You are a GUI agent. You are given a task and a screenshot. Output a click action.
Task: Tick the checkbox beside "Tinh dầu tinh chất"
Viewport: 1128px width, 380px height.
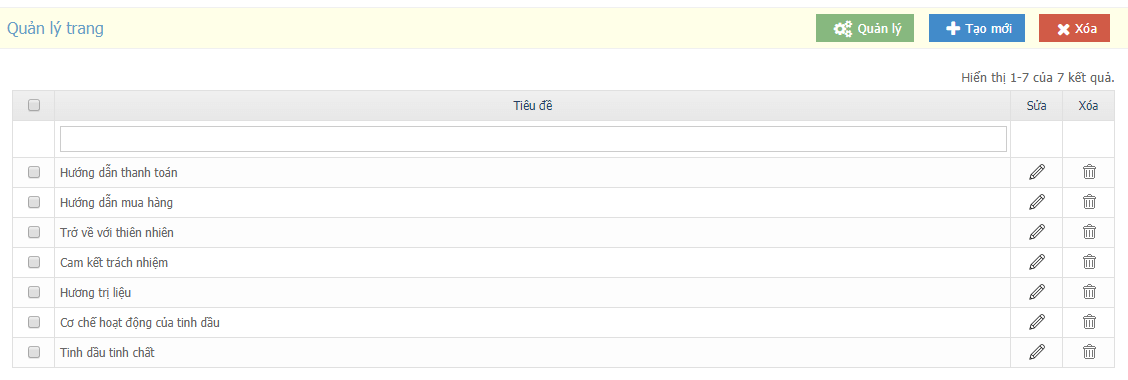click(x=34, y=353)
